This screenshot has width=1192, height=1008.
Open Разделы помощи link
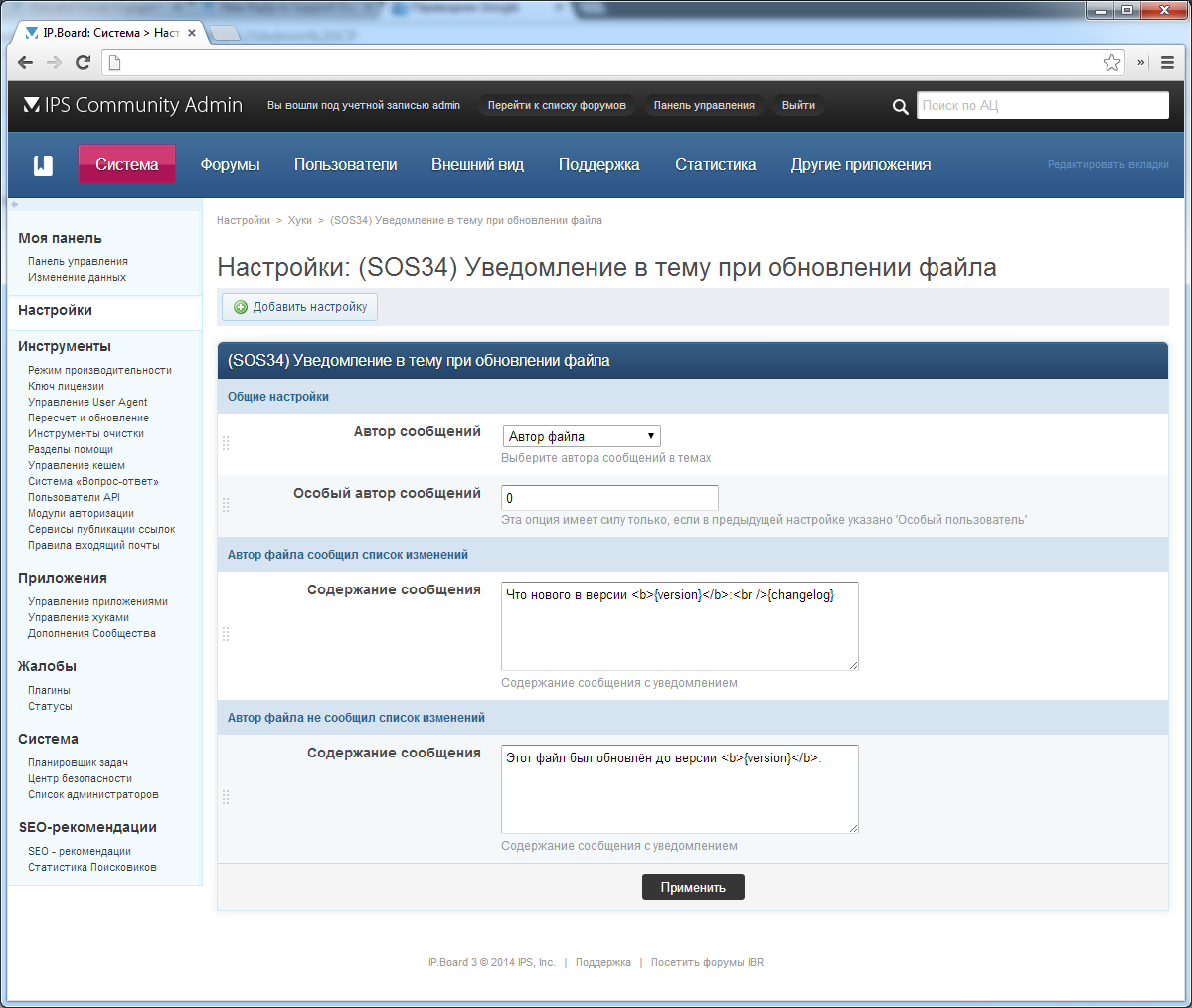(x=71, y=450)
